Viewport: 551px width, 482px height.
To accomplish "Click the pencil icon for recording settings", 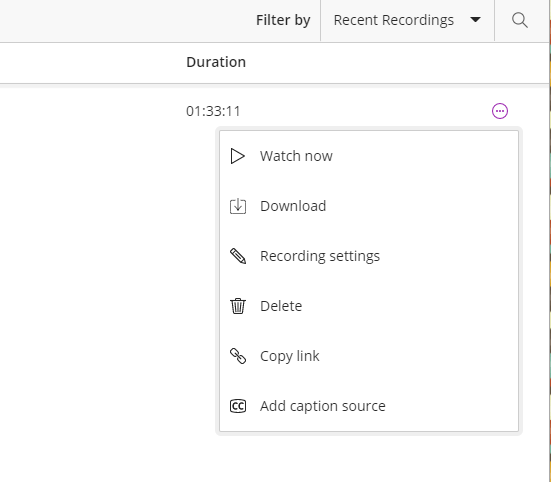I will (238, 256).
